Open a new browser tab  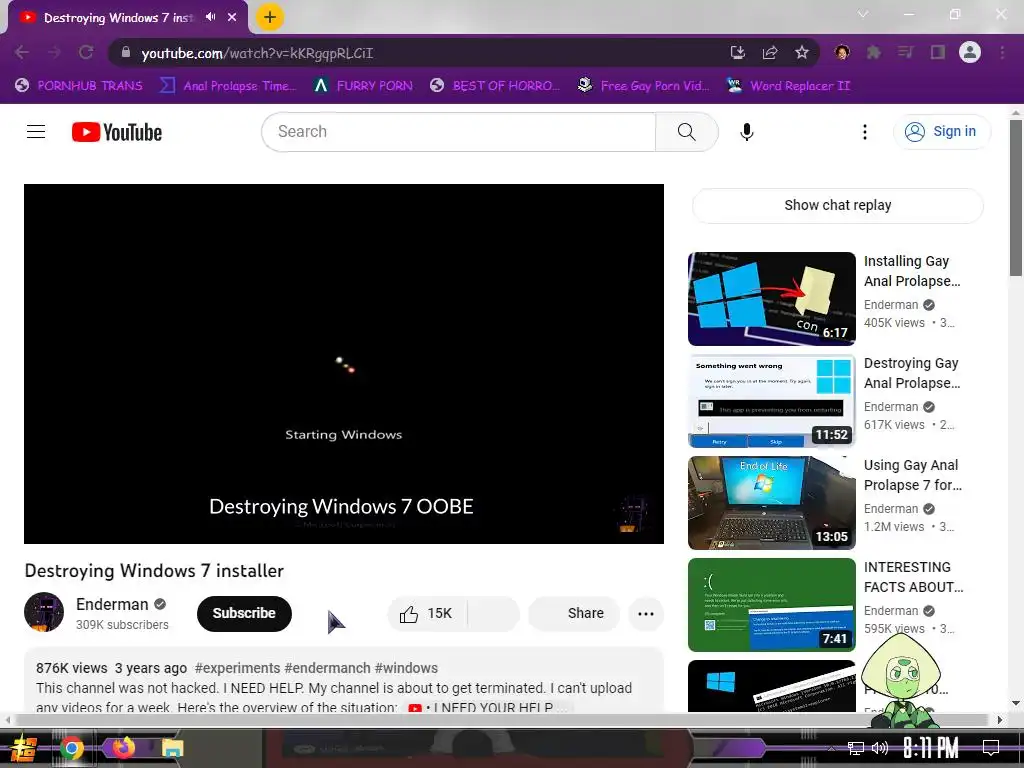tap(270, 17)
